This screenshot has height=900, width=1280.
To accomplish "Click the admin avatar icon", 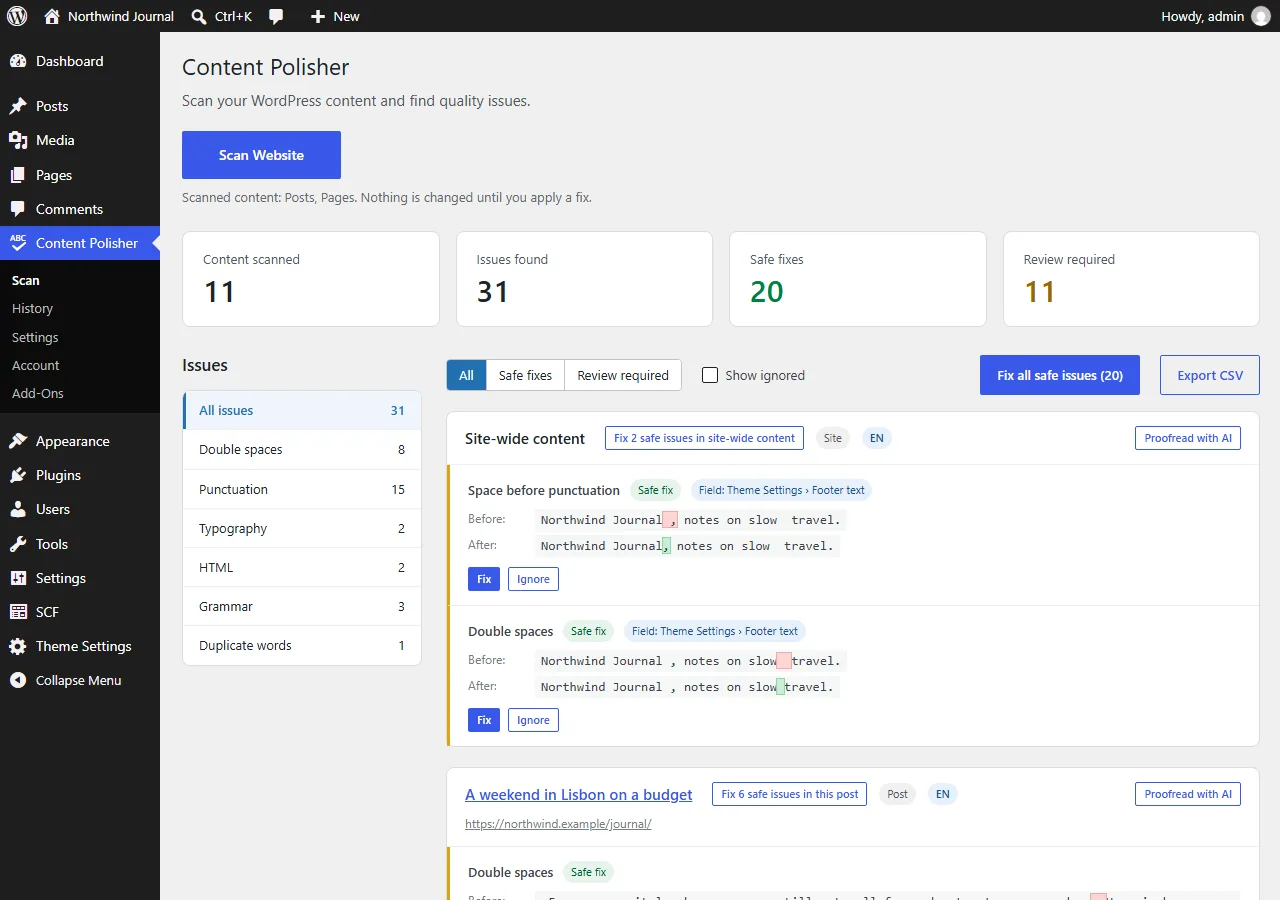I will pos(1261,16).
